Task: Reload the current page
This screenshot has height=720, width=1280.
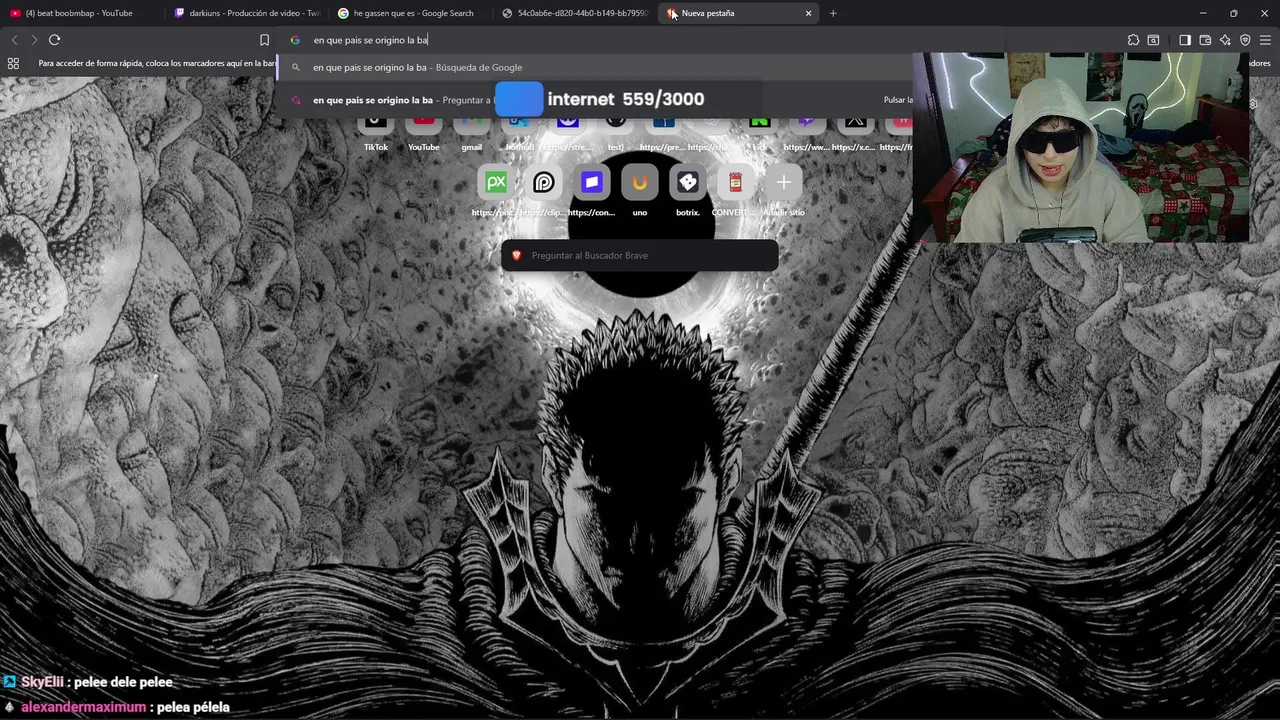Action: pyautogui.click(x=54, y=40)
